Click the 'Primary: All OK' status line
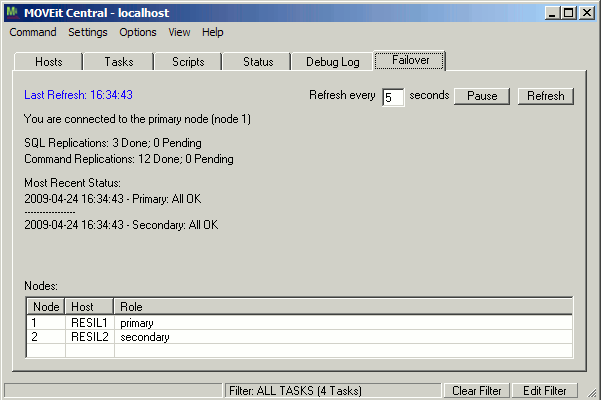601x400 pixels. pyautogui.click(x=113, y=199)
